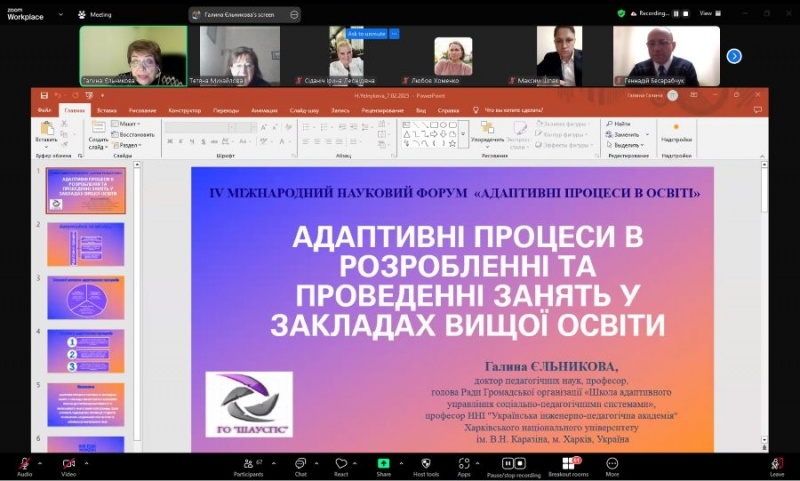Select slide 3 thumbnail in panel
The width and height of the screenshot is (800, 481).
(86, 297)
